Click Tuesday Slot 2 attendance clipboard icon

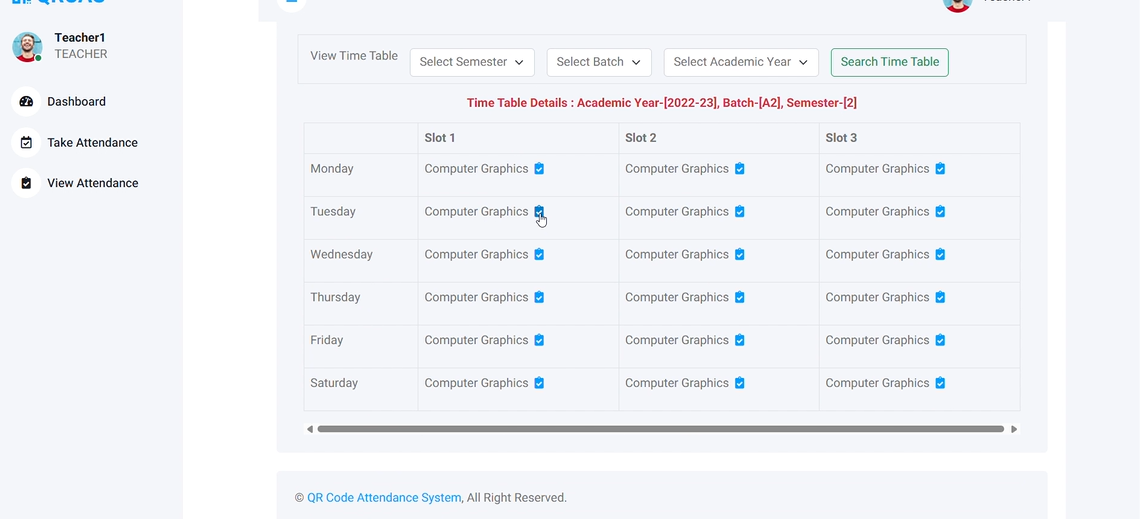[740, 212]
